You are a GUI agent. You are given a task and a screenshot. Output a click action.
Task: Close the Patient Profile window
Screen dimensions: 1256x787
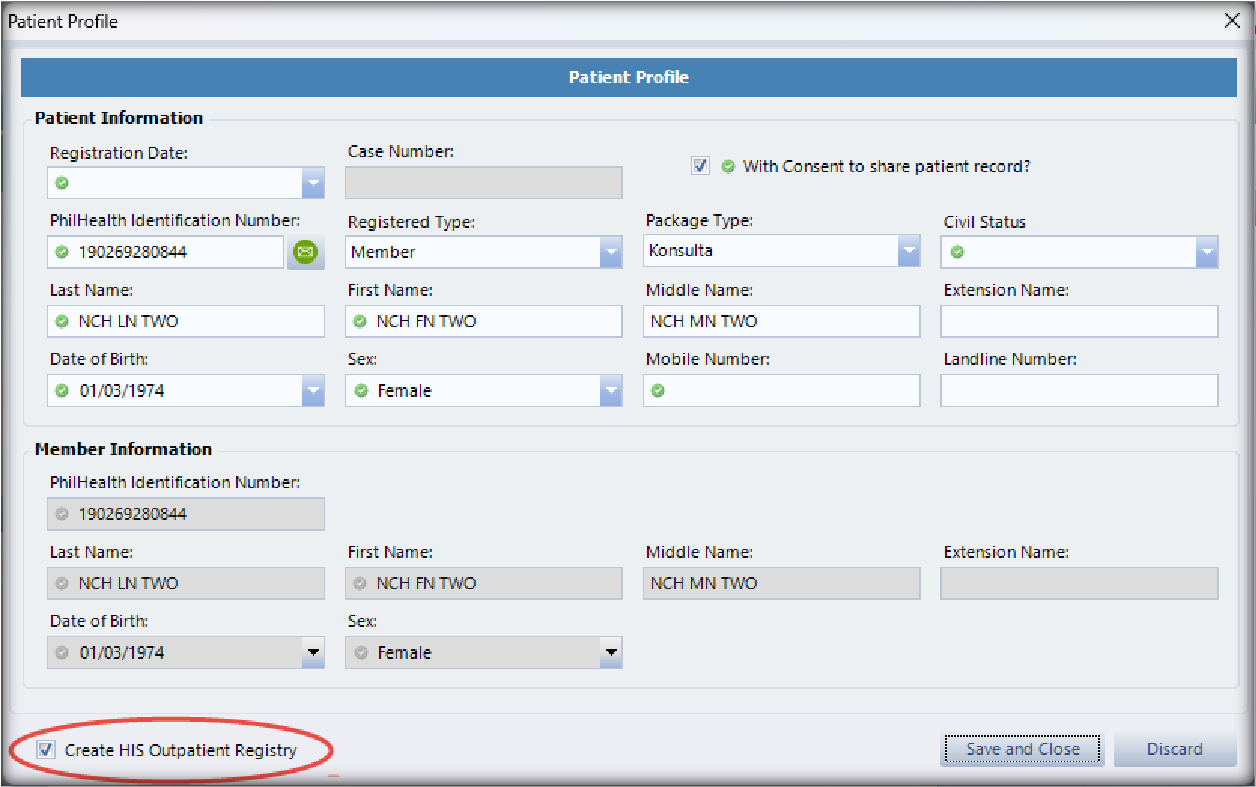pos(1232,21)
